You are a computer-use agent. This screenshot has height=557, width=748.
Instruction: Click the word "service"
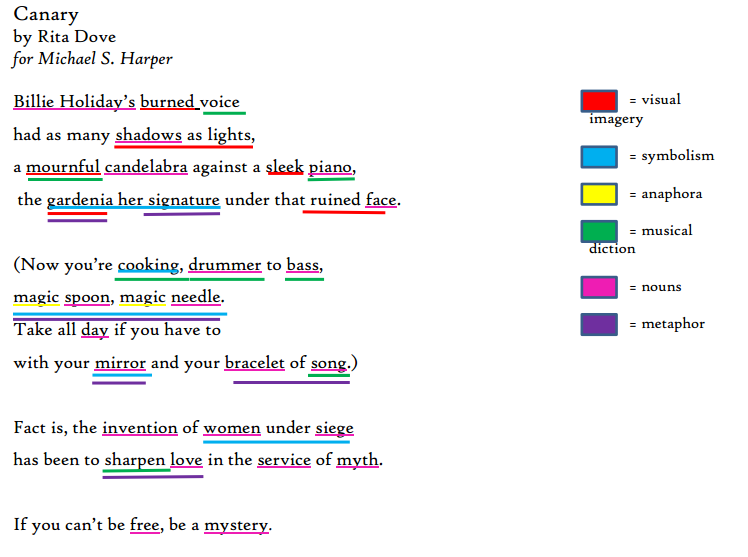[x=284, y=461]
